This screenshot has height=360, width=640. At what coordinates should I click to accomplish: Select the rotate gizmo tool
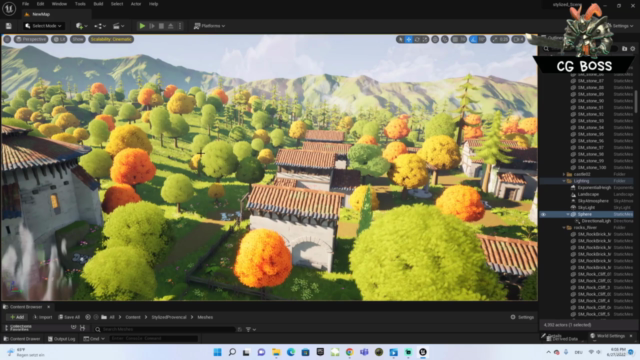tap(417, 39)
